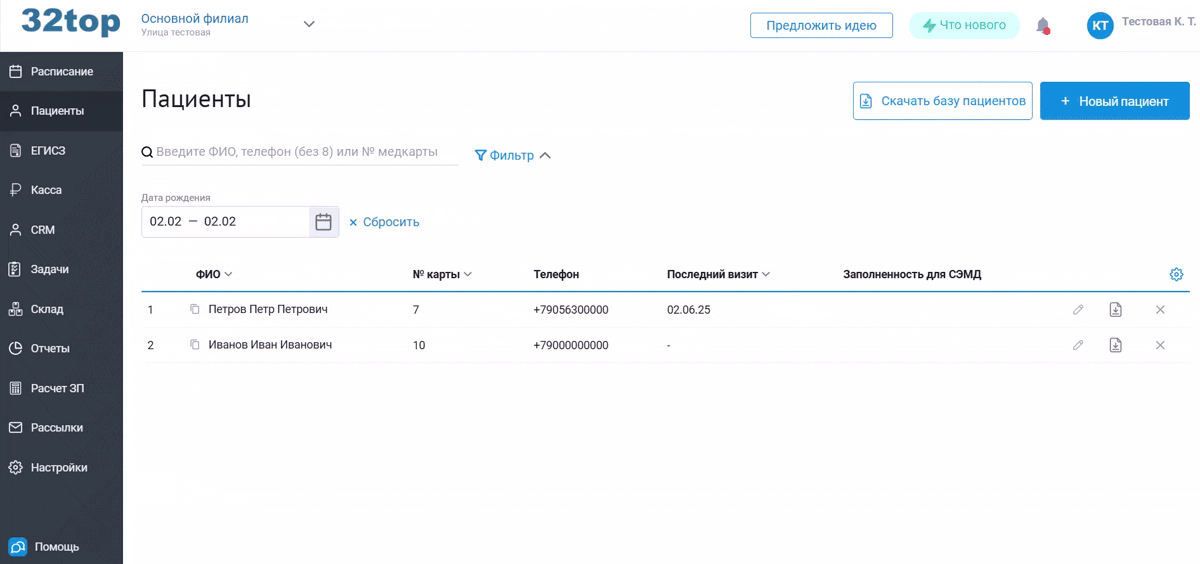Collapse the Фильтр panel
This screenshot has width=1200, height=564.
click(x=513, y=155)
